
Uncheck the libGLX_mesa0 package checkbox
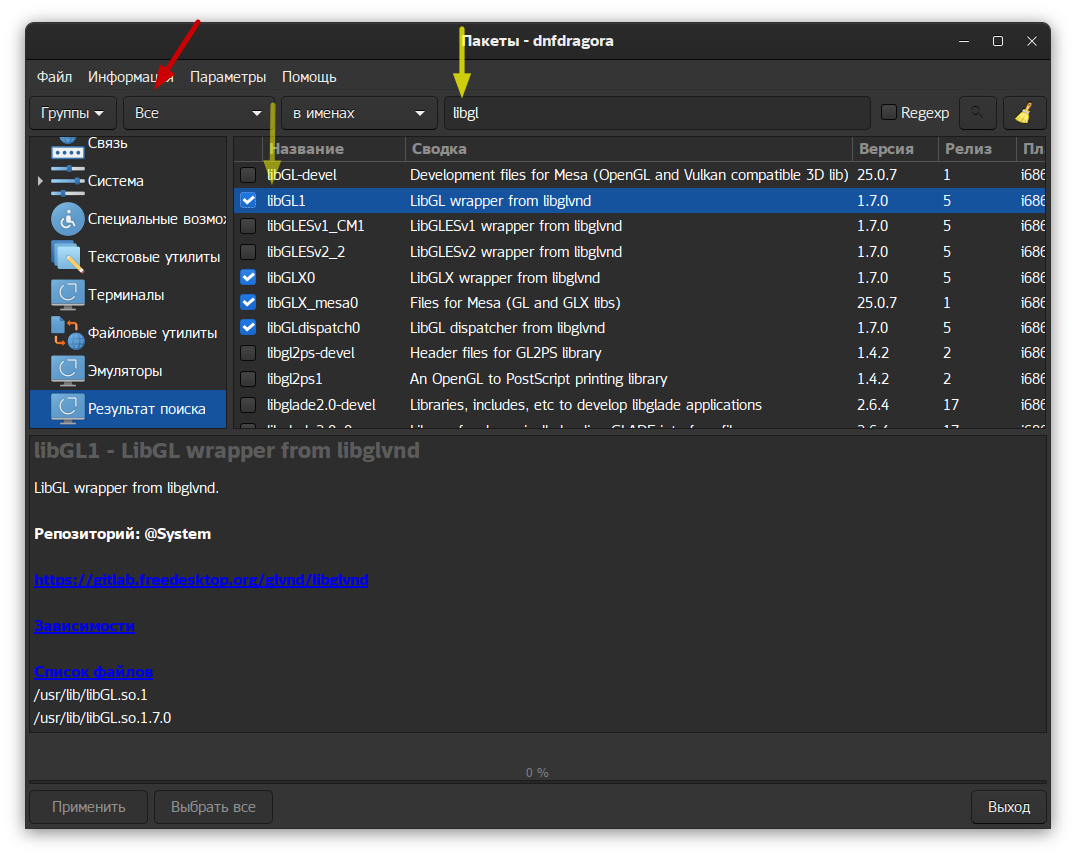pos(248,302)
